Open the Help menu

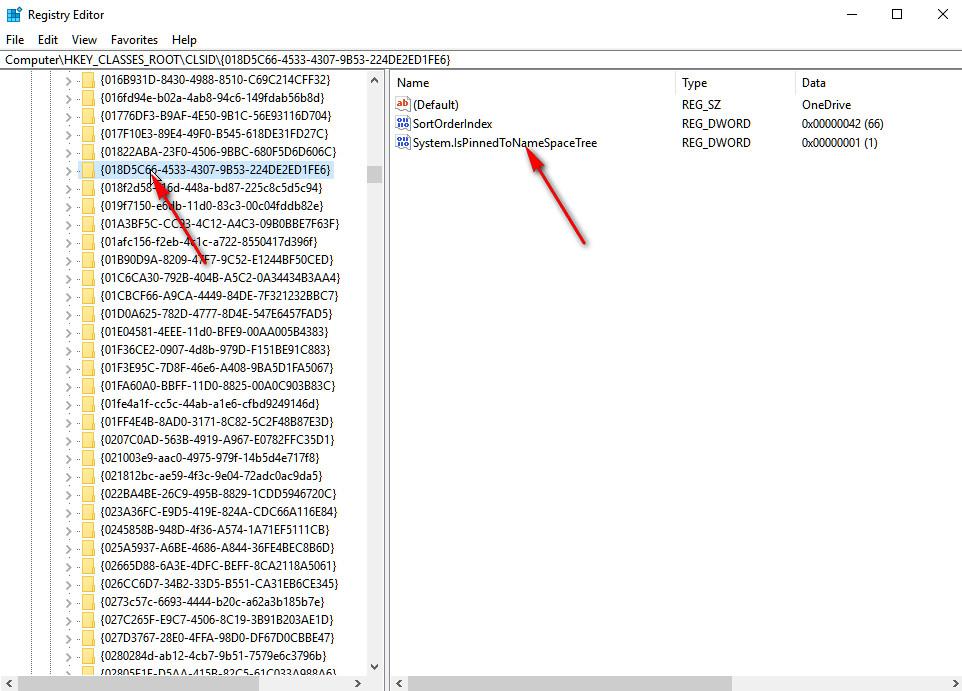click(184, 40)
